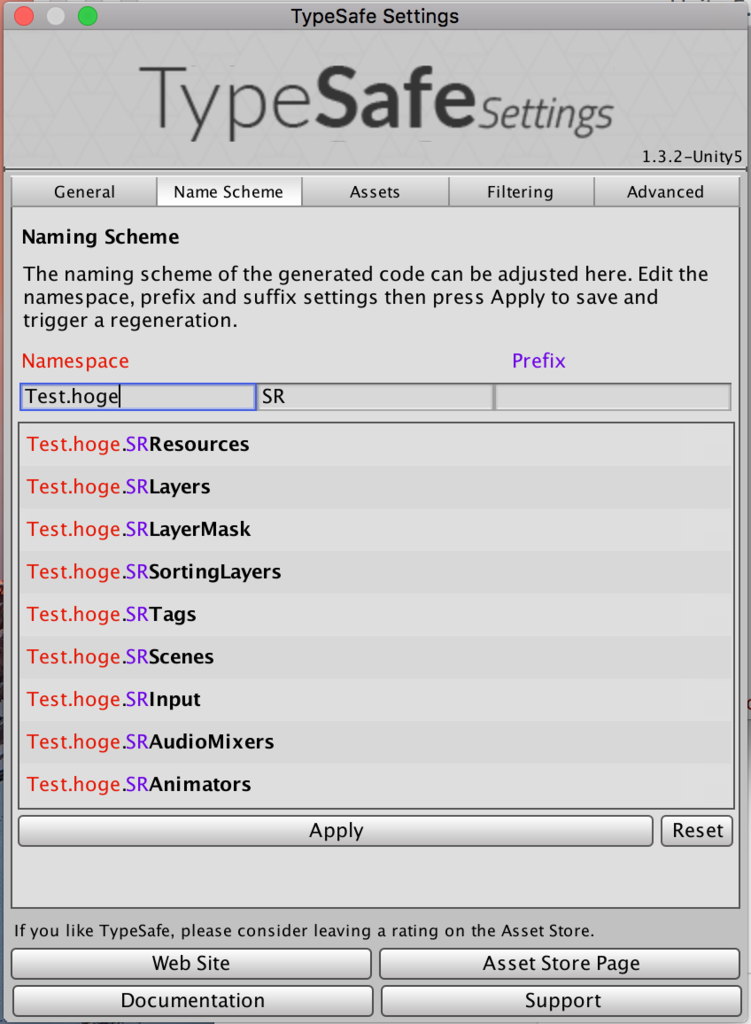Select the Test.hoge.SRLayerMask preview row
This screenshot has height=1024, width=751.
point(376,529)
